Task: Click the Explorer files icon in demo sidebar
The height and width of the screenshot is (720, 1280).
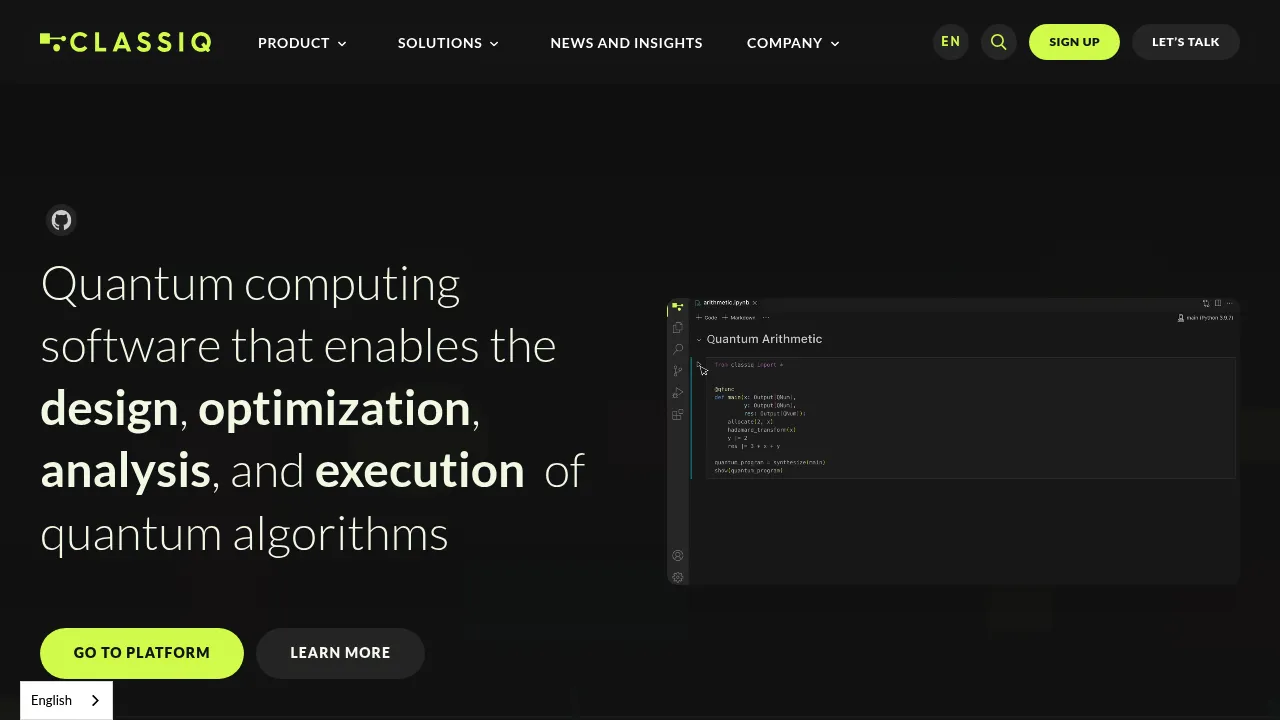Action: pyautogui.click(x=678, y=327)
